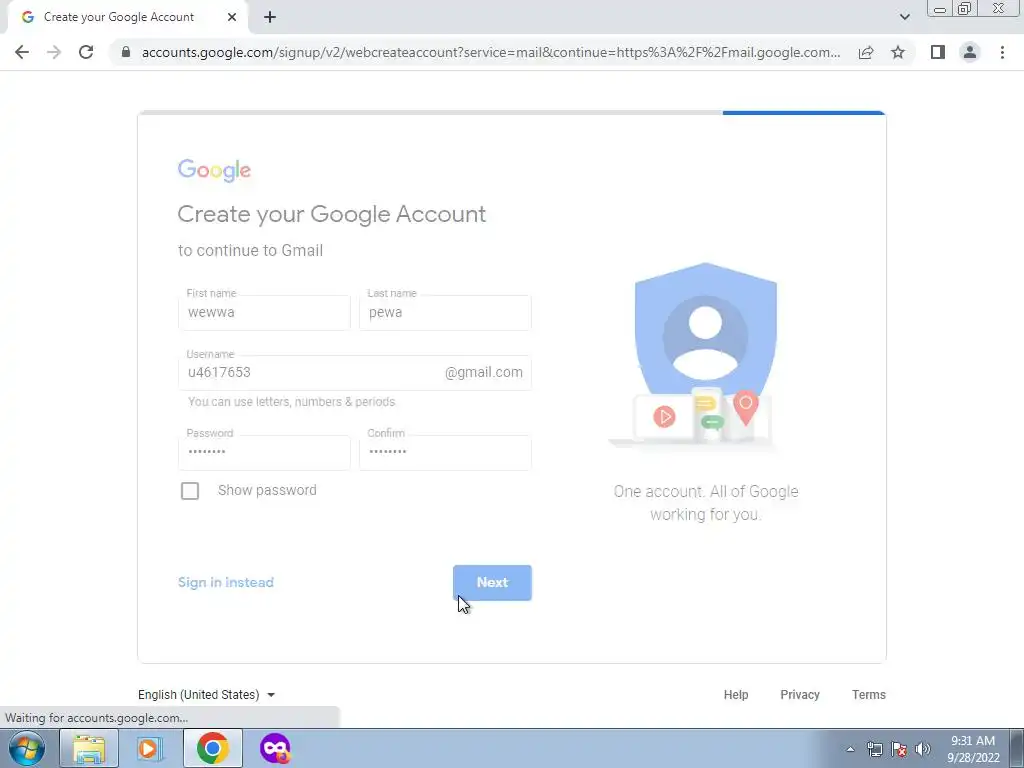
Task: Click the Confirm password field
Action: 445,453
